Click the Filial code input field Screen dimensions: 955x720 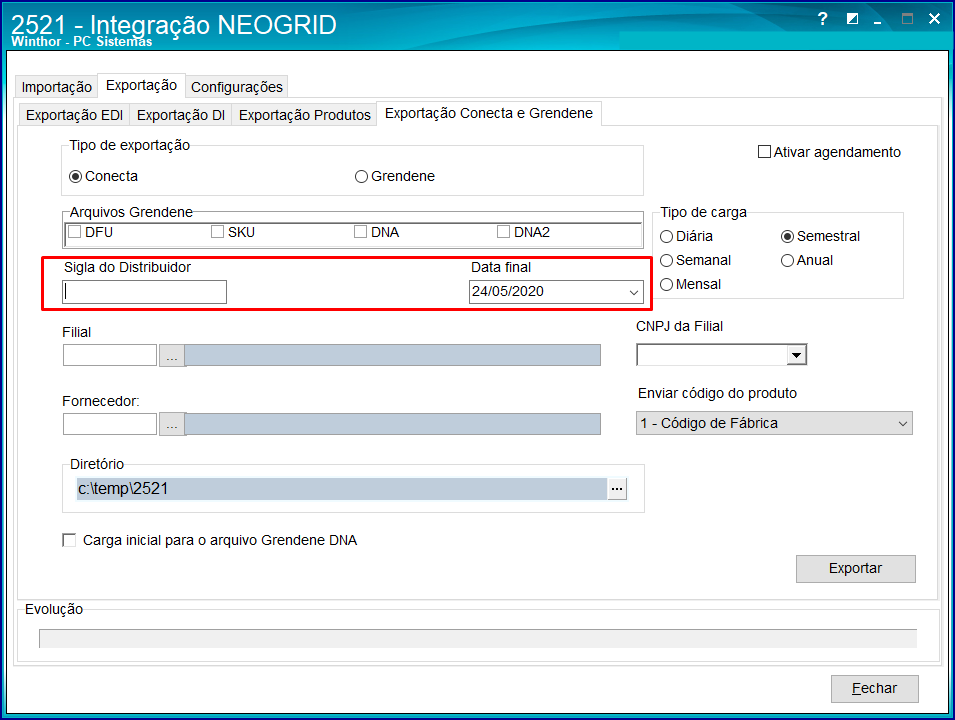[110, 355]
